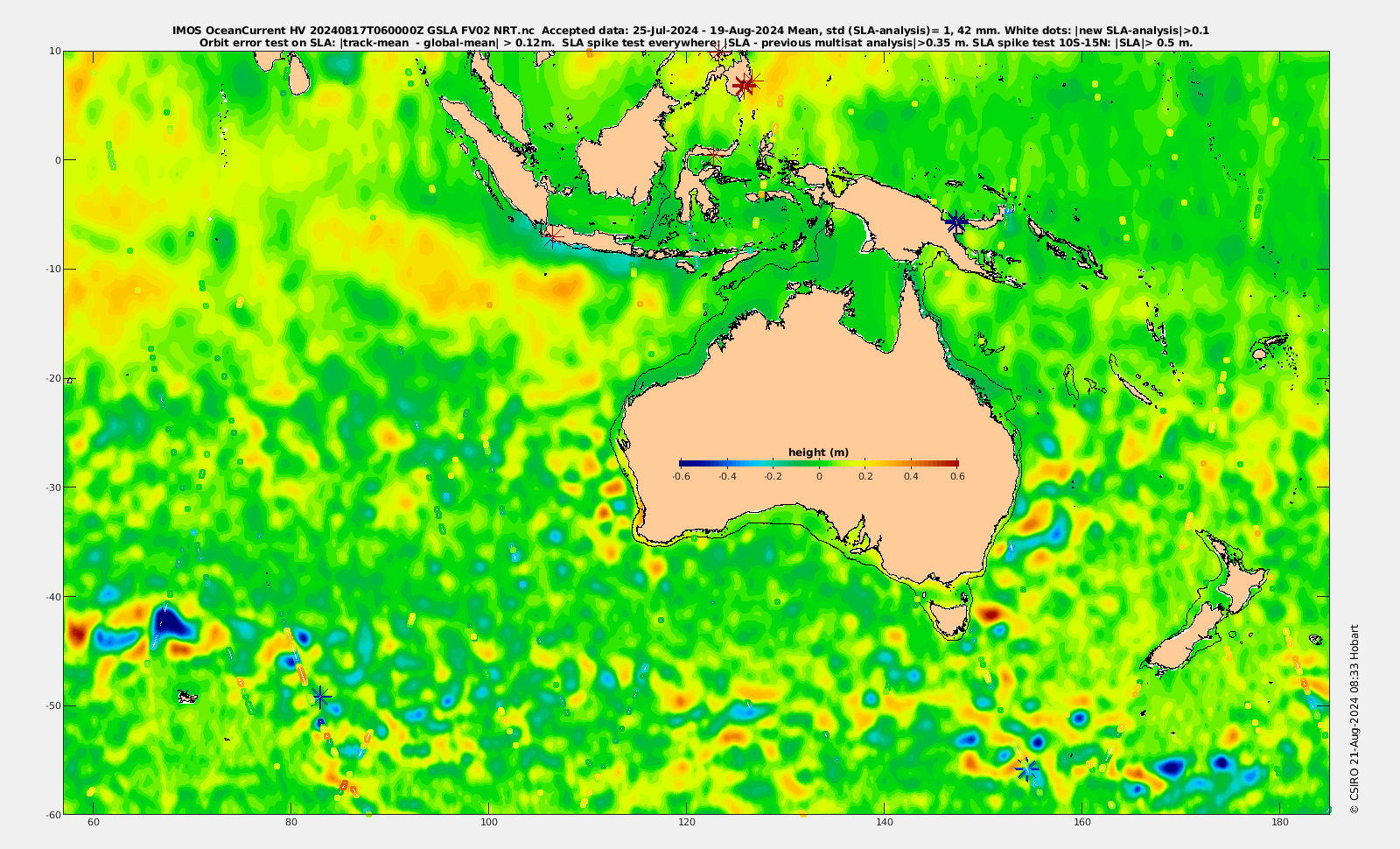This screenshot has width=1400, height=849.
Task: Click 'SLA spike test 10S-15N' subtitle text
Action: 1039,42
